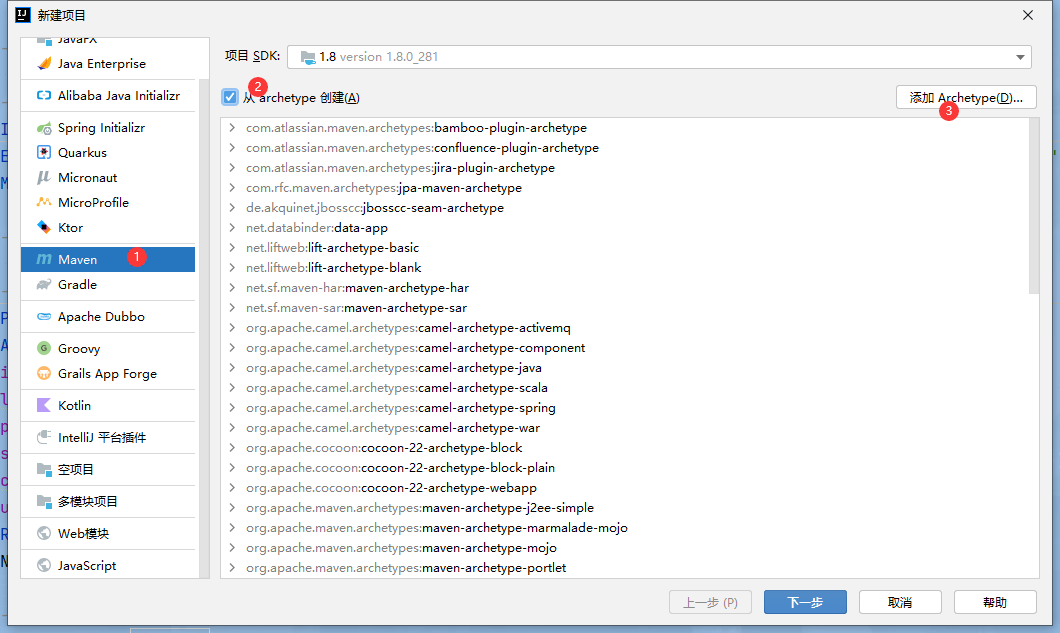This screenshot has height=633, width=1060.
Task: Click the Apache Dubbo icon
Action: click(44, 316)
